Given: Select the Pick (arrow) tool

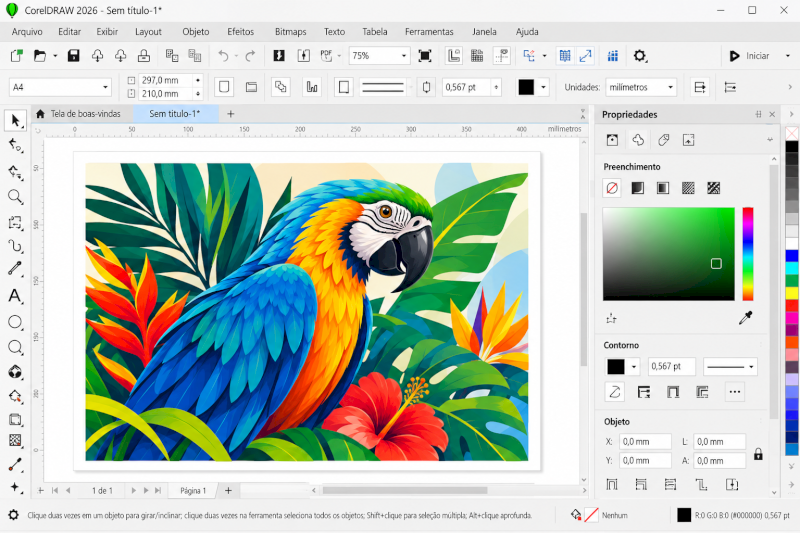Looking at the screenshot, I should 15,121.
